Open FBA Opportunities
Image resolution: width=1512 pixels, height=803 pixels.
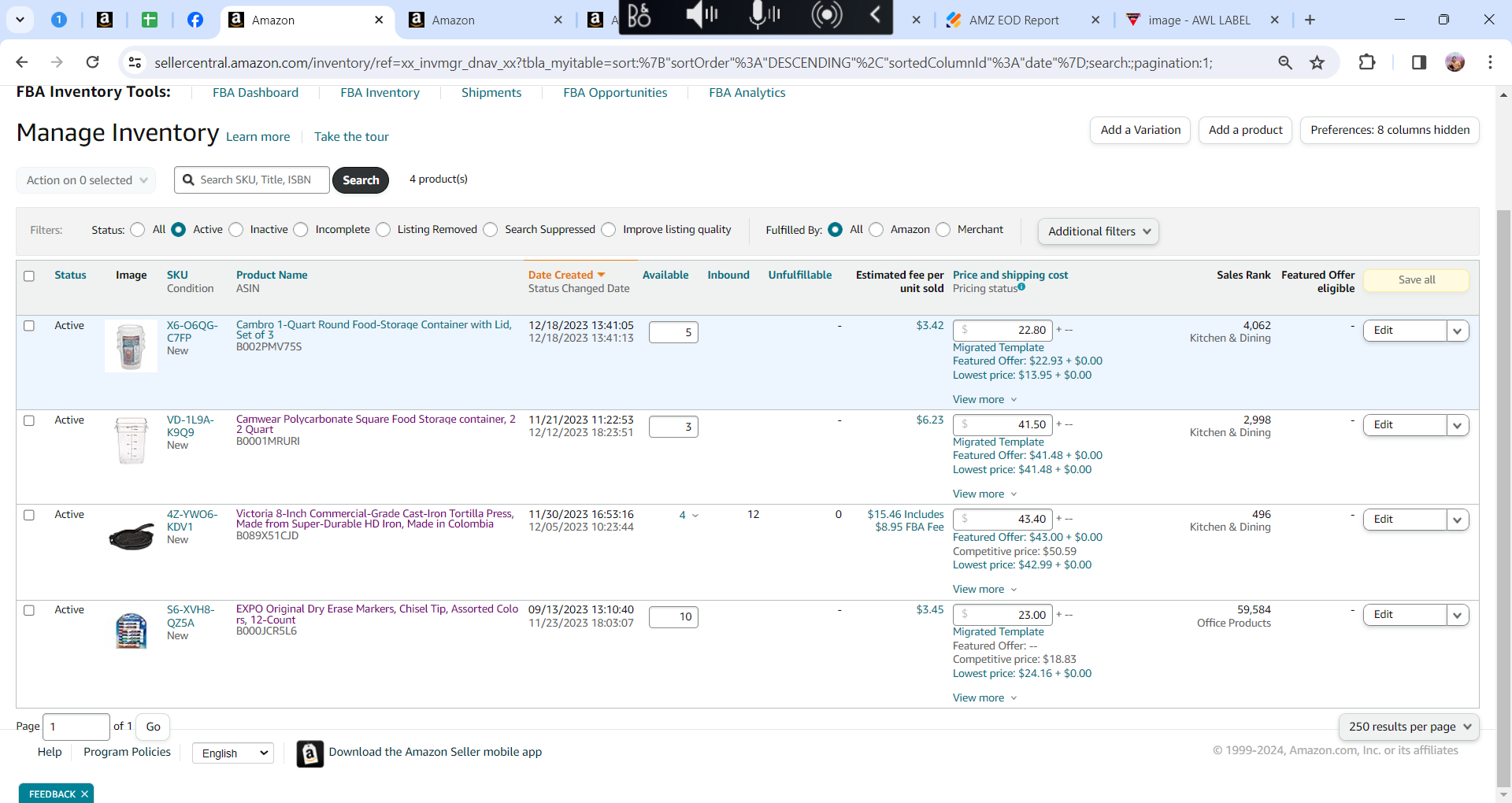(x=615, y=92)
